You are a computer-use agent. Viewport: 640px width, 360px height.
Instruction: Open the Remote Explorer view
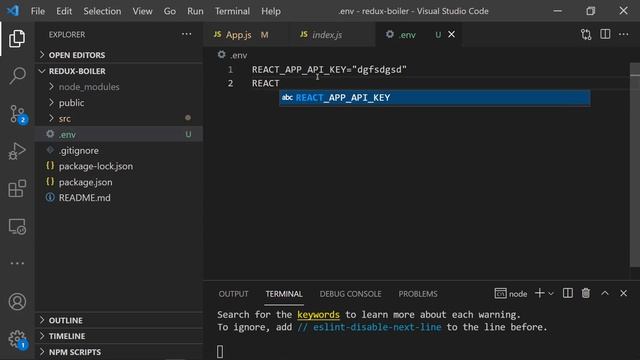(17, 227)
